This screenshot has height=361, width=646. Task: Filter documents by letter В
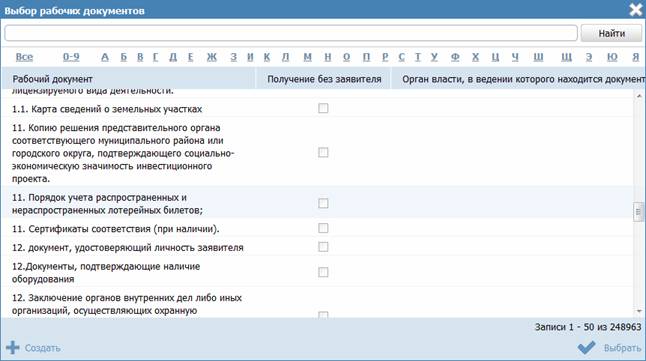[140, 57]
